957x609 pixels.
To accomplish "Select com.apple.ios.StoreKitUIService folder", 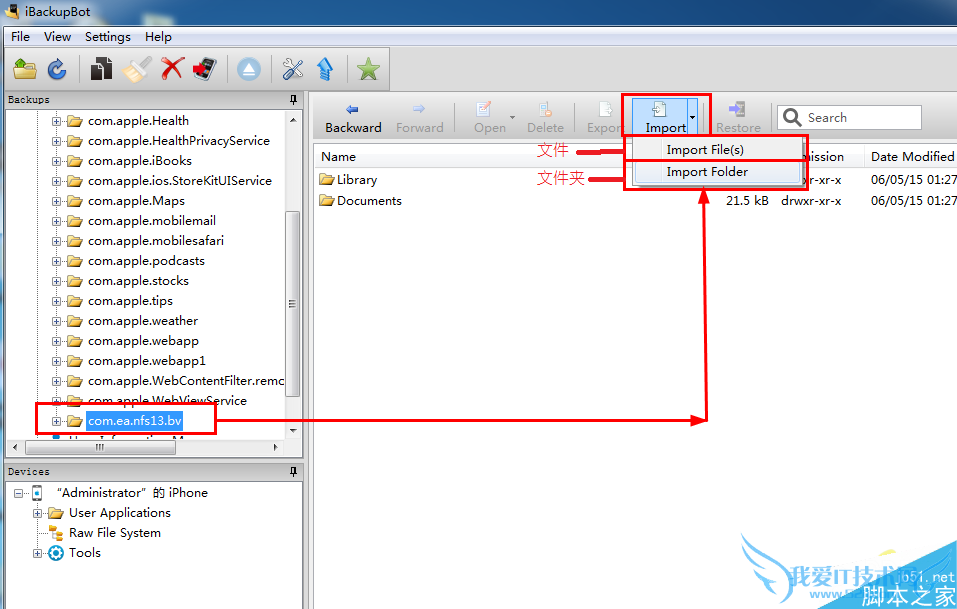I will pyautogui.click(x=179, y=181).
